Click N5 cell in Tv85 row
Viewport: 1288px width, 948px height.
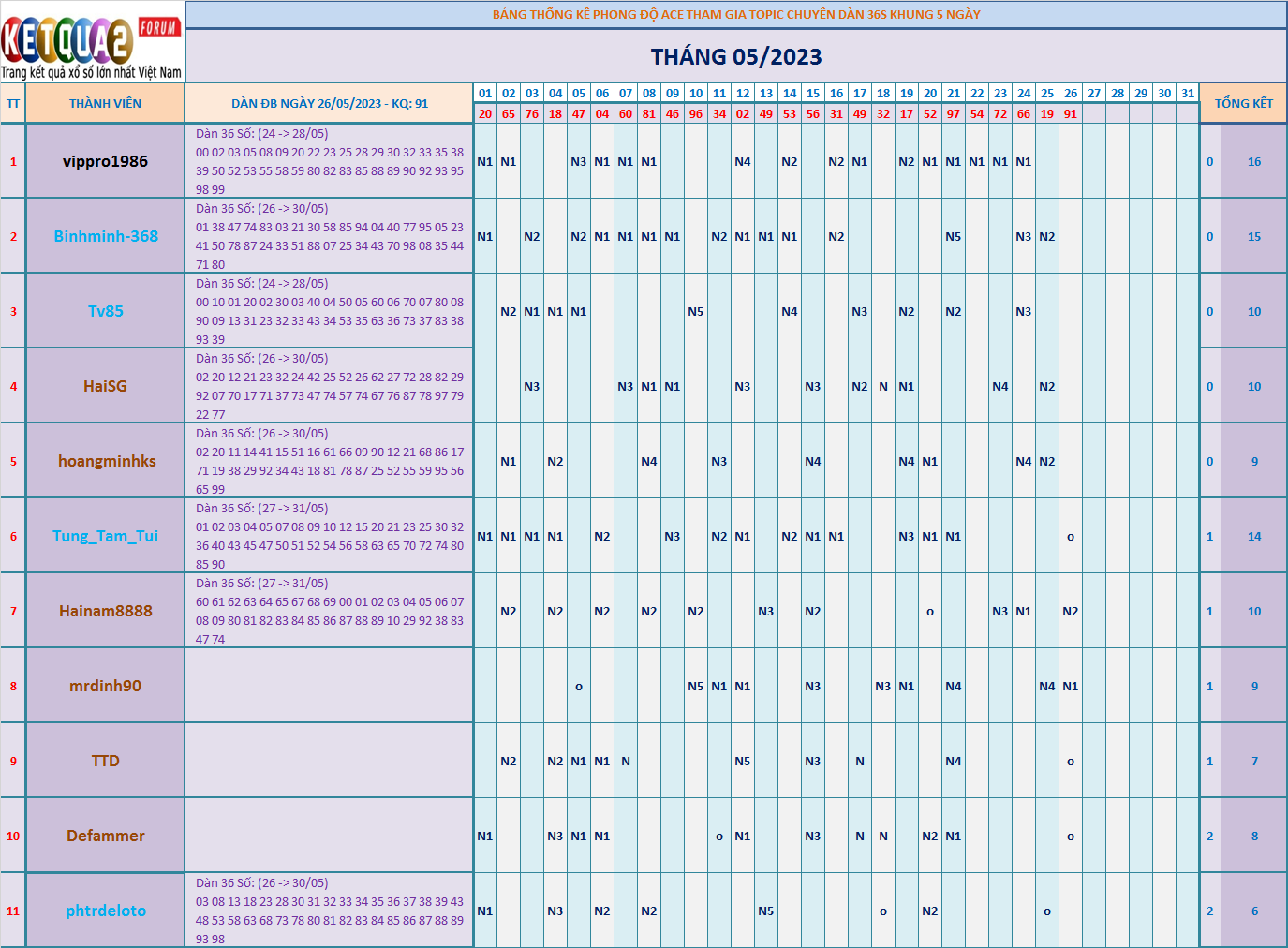[696, 312]
